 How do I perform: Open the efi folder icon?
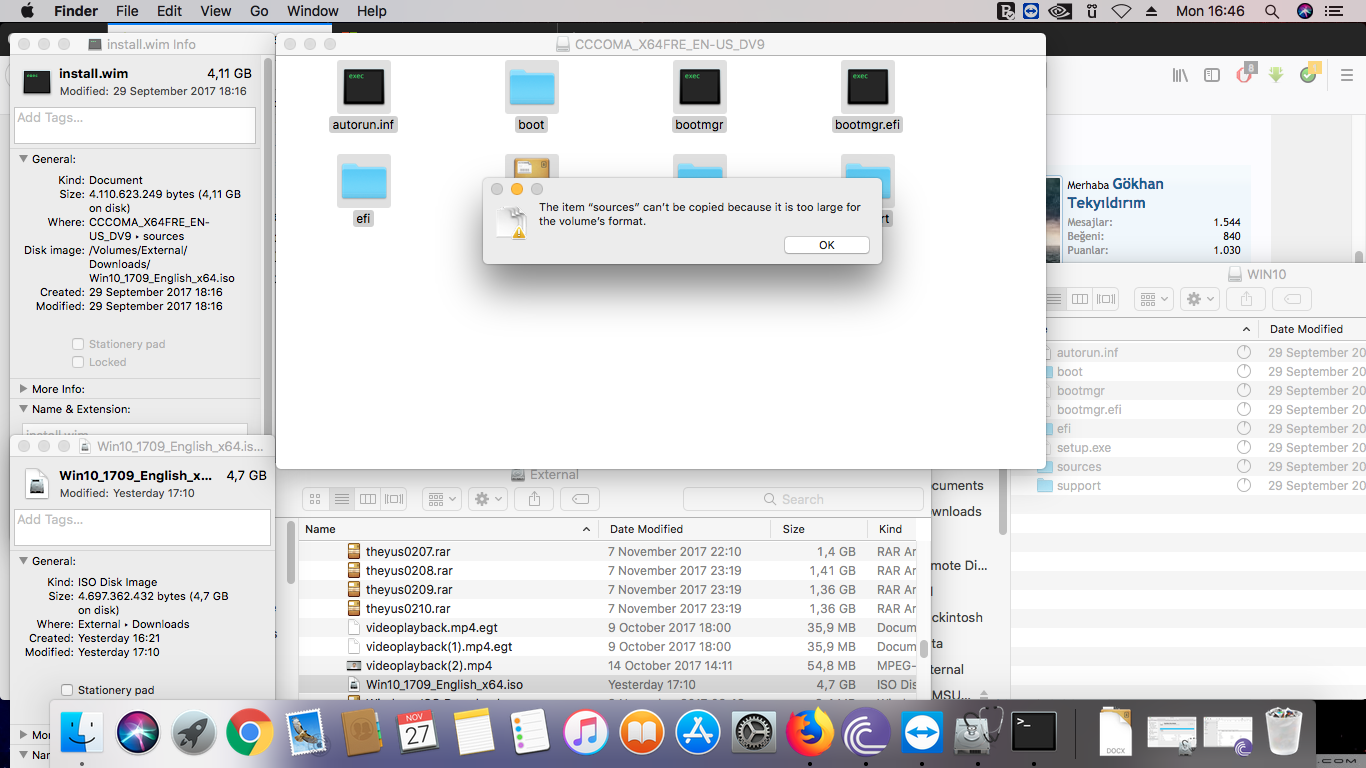(363, 182)
